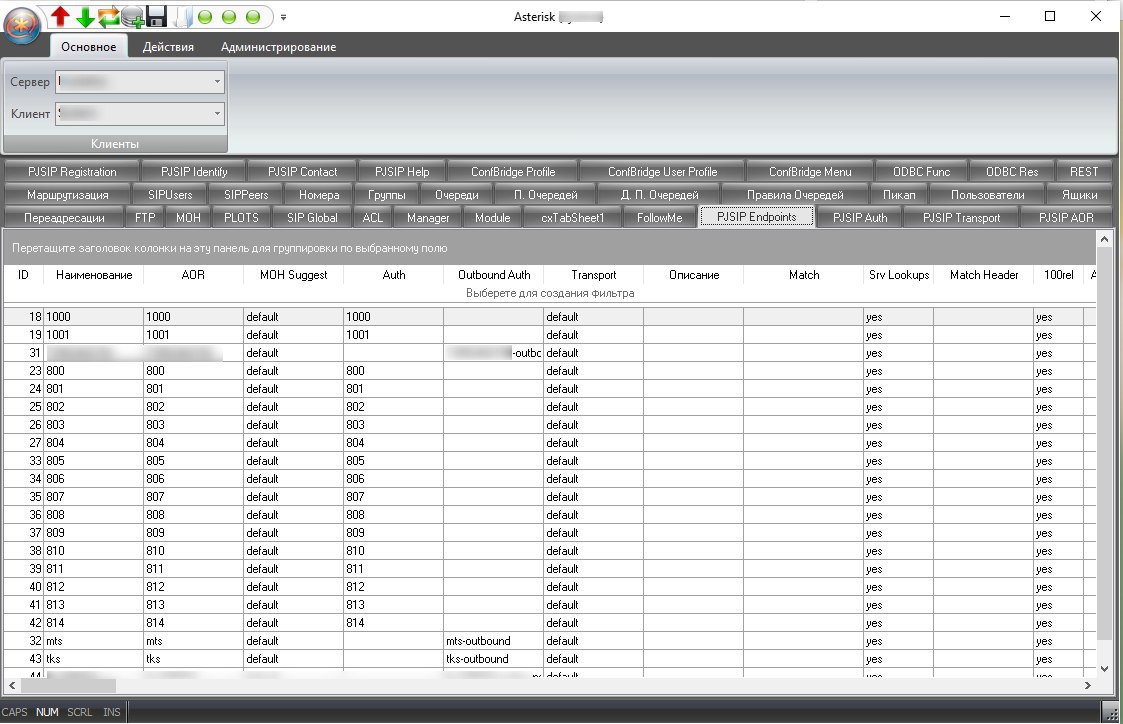Open the PJSIP Registration tab
The height and width of the screenshot is (724, 1123).
72,172
